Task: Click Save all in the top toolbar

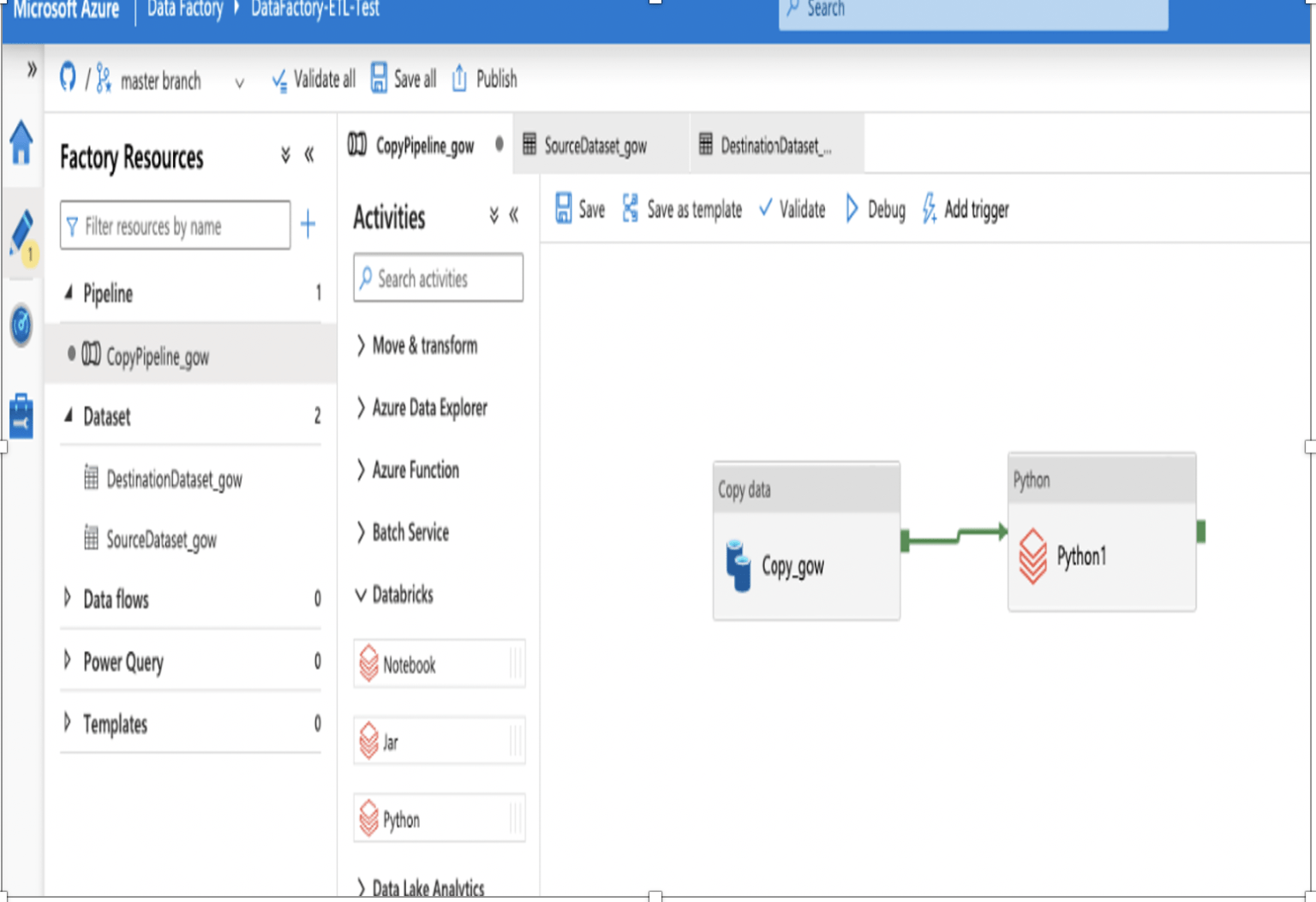Action: (403, 79)
